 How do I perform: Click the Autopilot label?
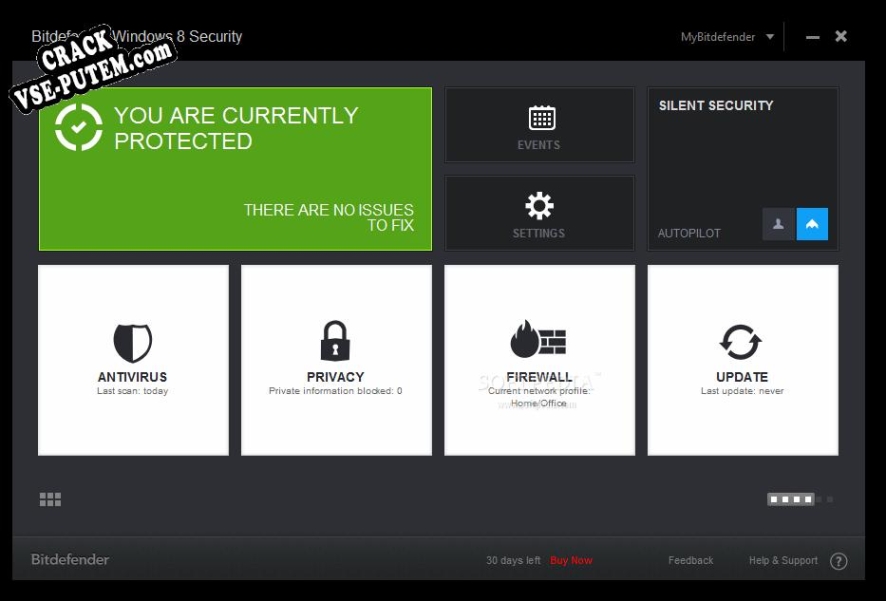tap(689, 233)
